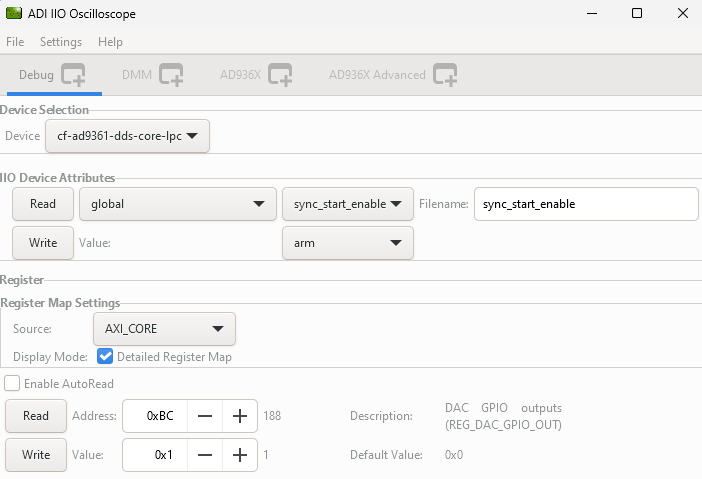The image size is (702, 479).
Task: Click the register Read button
Action: tap(36, 416)
